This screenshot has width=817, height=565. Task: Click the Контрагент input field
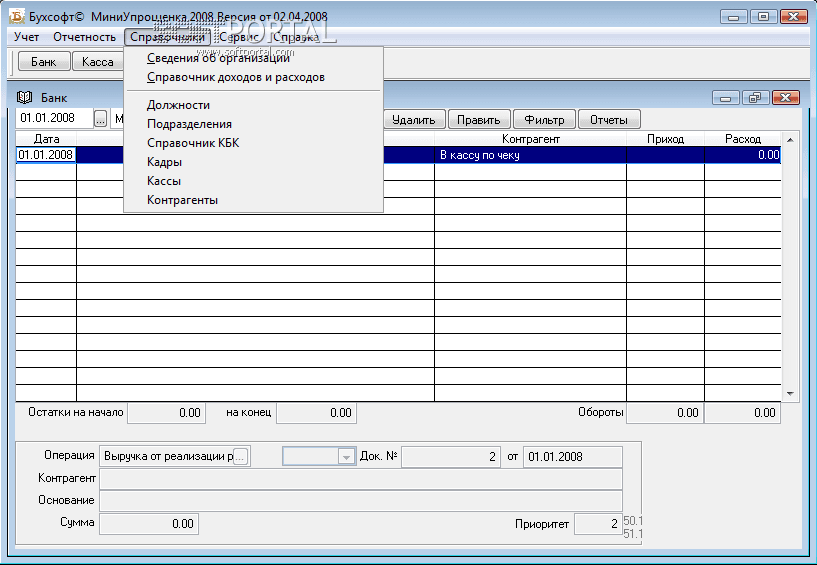361,478
